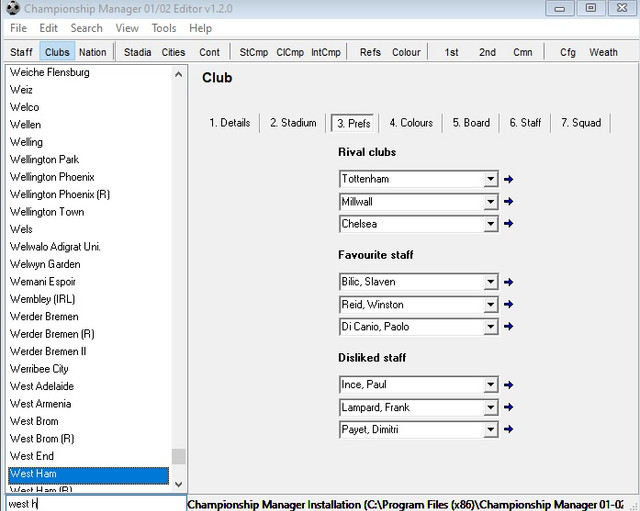
Task: Open the Reid, Winston favourite staff dropdown
Action: (x=491, y=304)
